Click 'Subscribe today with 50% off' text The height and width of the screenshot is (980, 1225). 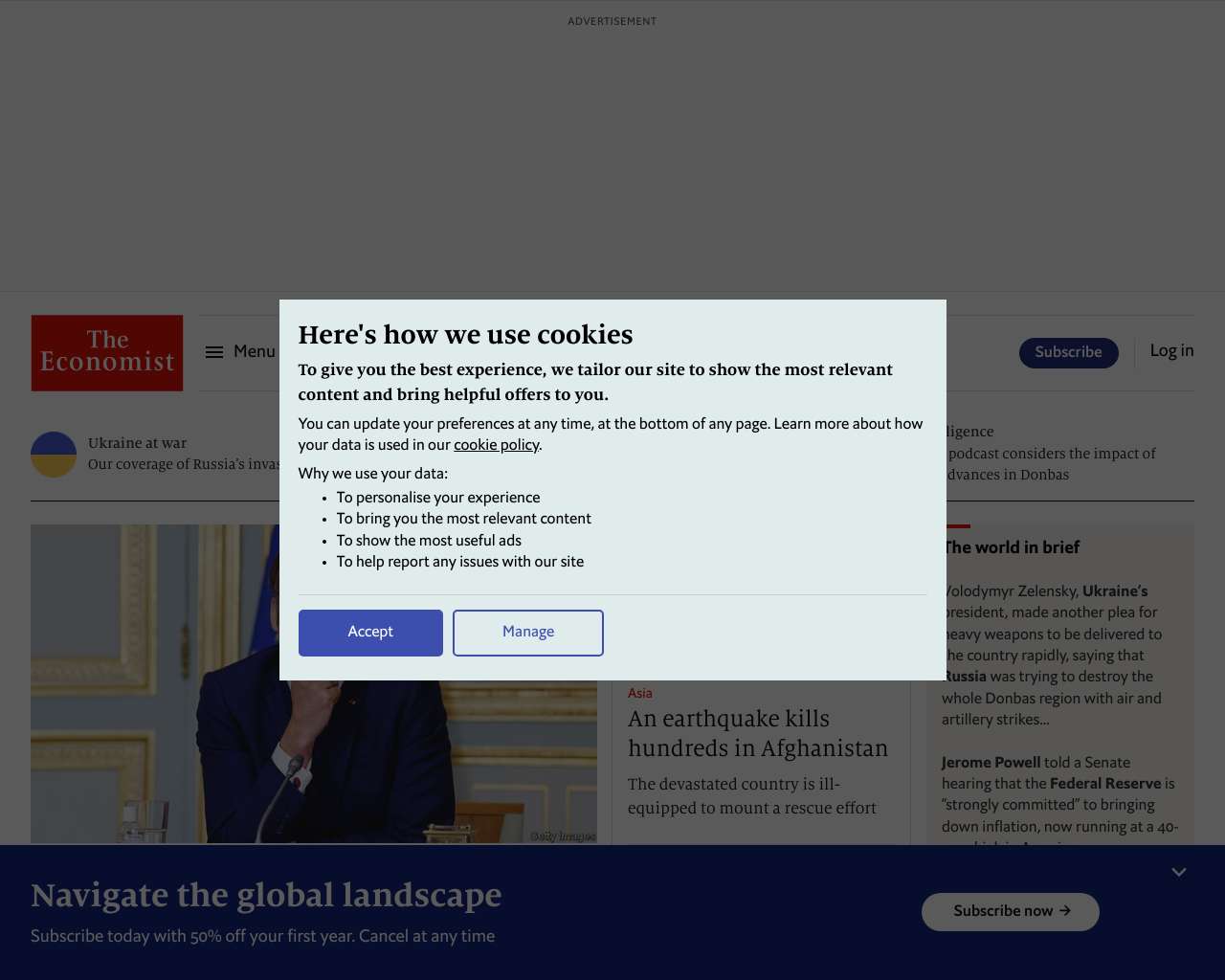pyautogui.click(x=262, y=936)
